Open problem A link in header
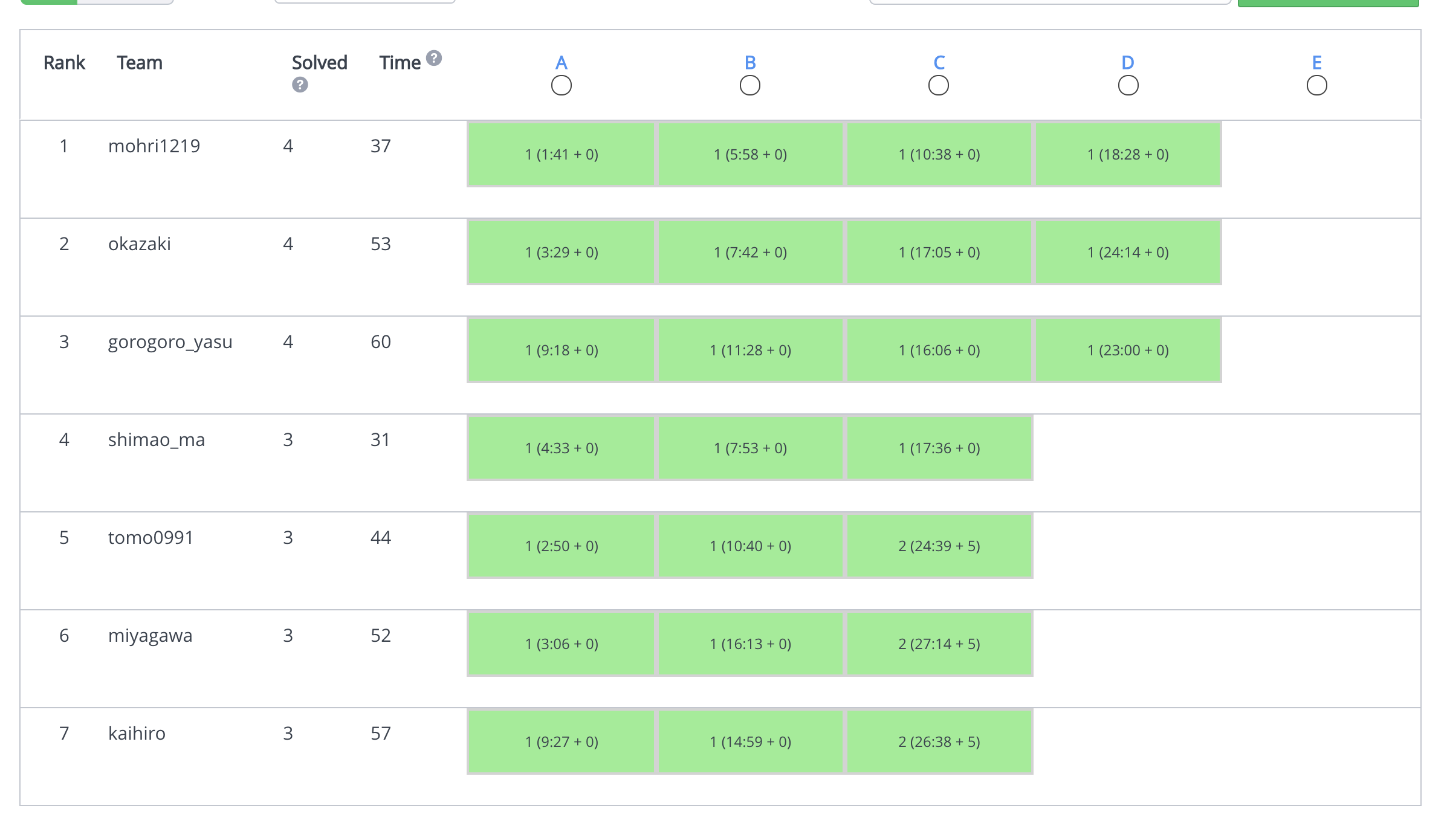The height and width of the screenshot is (840, 1447). (x=561, y=62)
